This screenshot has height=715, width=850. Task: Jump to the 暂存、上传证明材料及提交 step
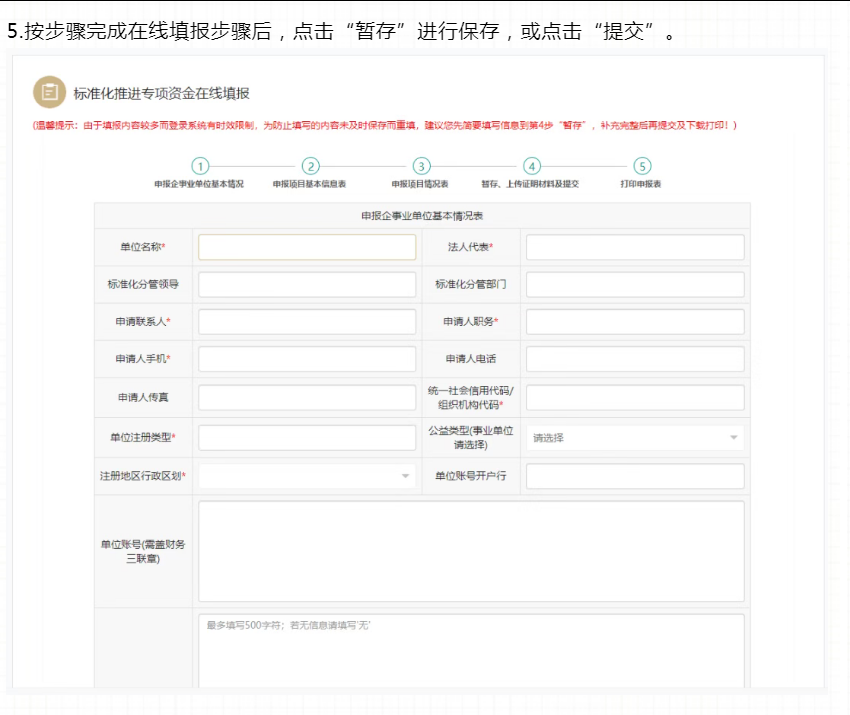pyautogui.click(x=533, y=183)
